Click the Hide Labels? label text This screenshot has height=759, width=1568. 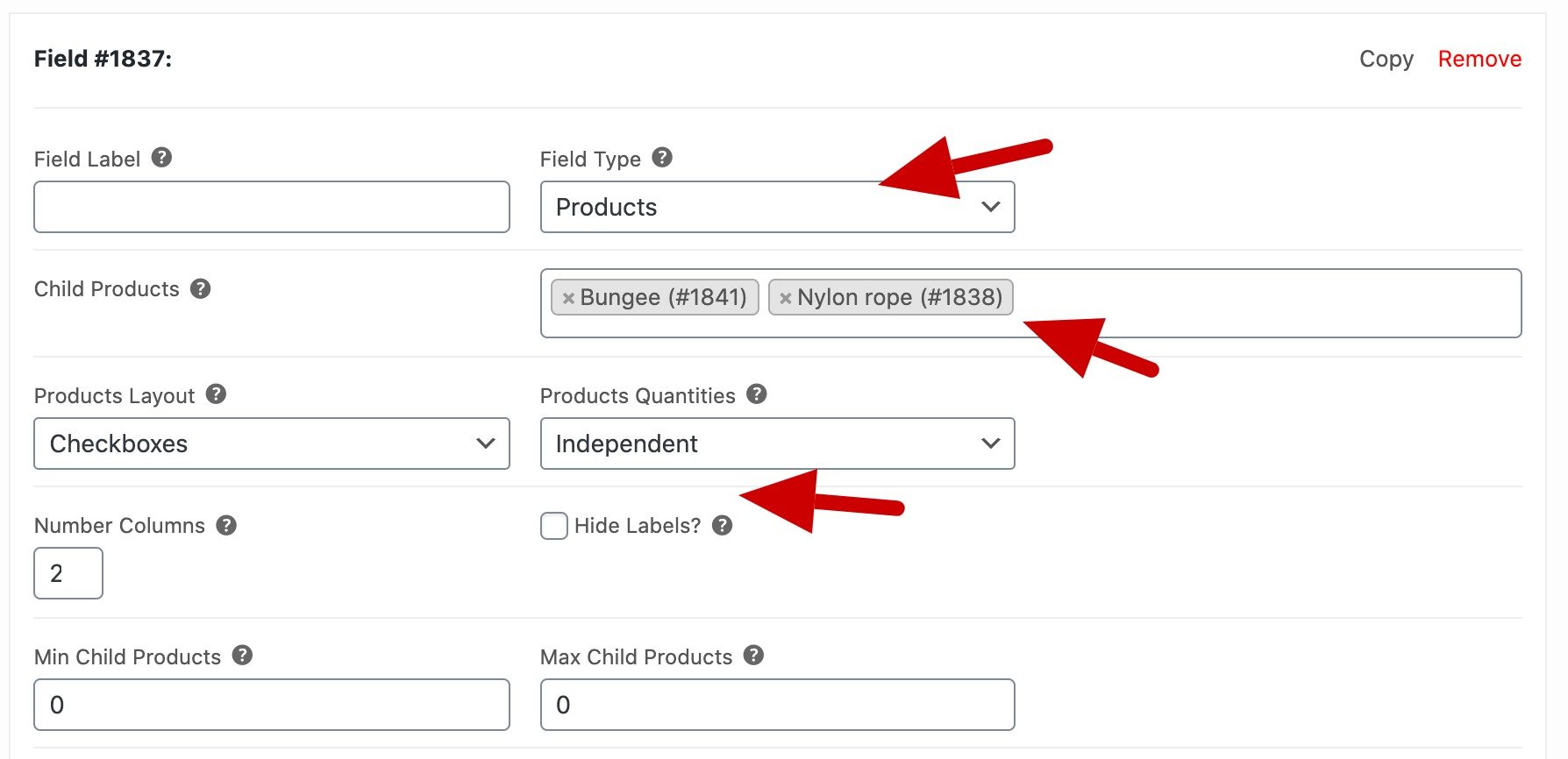638,526
